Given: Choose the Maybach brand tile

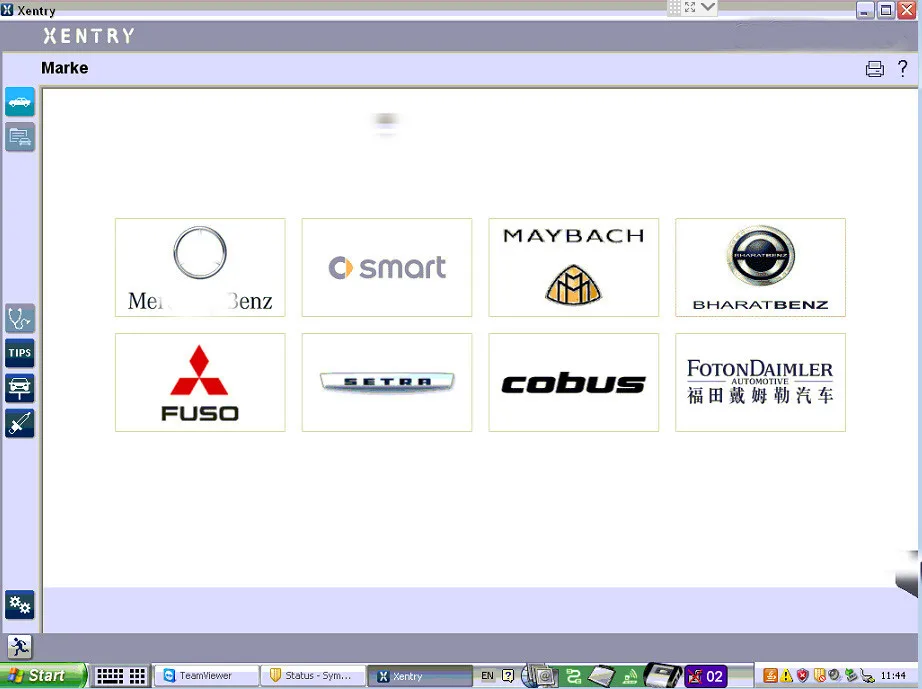Looking at the screenshot, I should (x=573, y=267).
